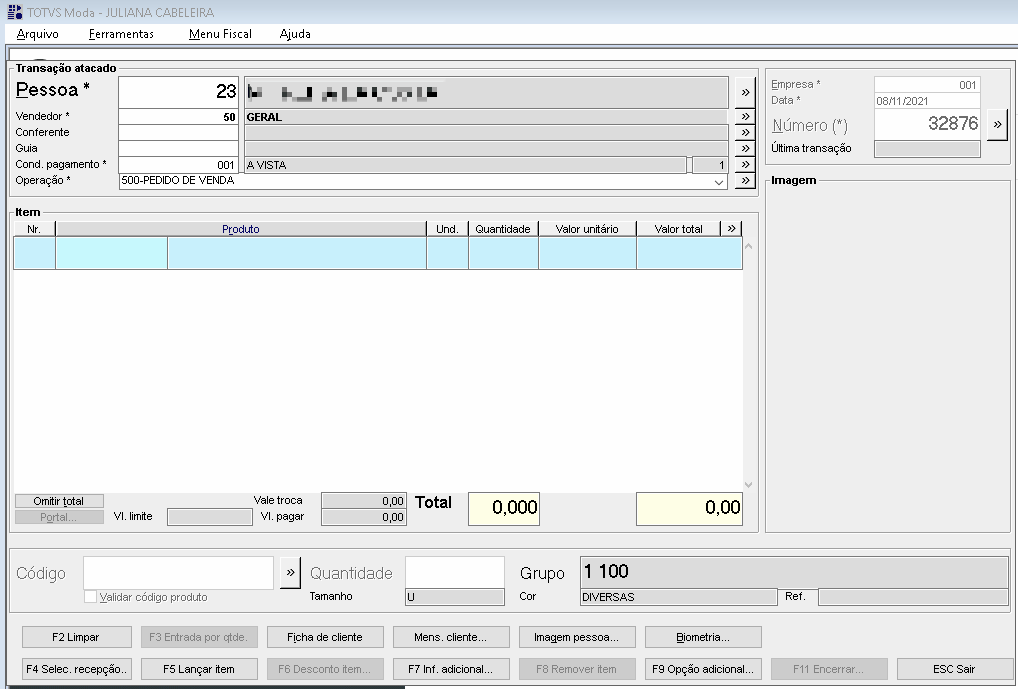Open lookup arrow on Guia row
1018x689 pixels.
click(x=745, y=149)
